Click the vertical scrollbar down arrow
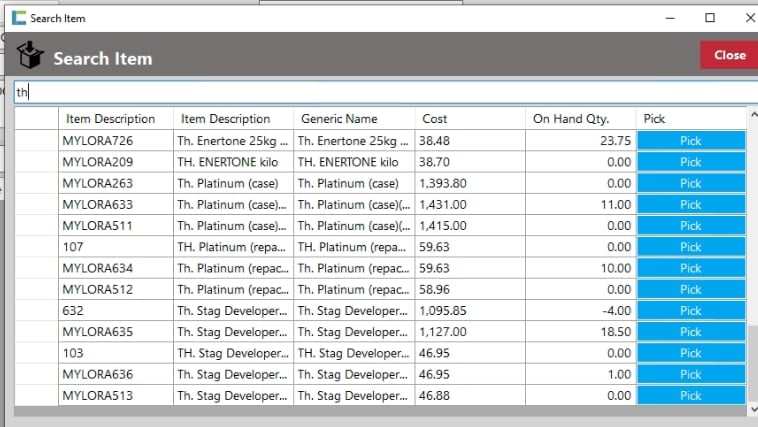The width and height of the screenshot is (758, 427). pos(752,408)
